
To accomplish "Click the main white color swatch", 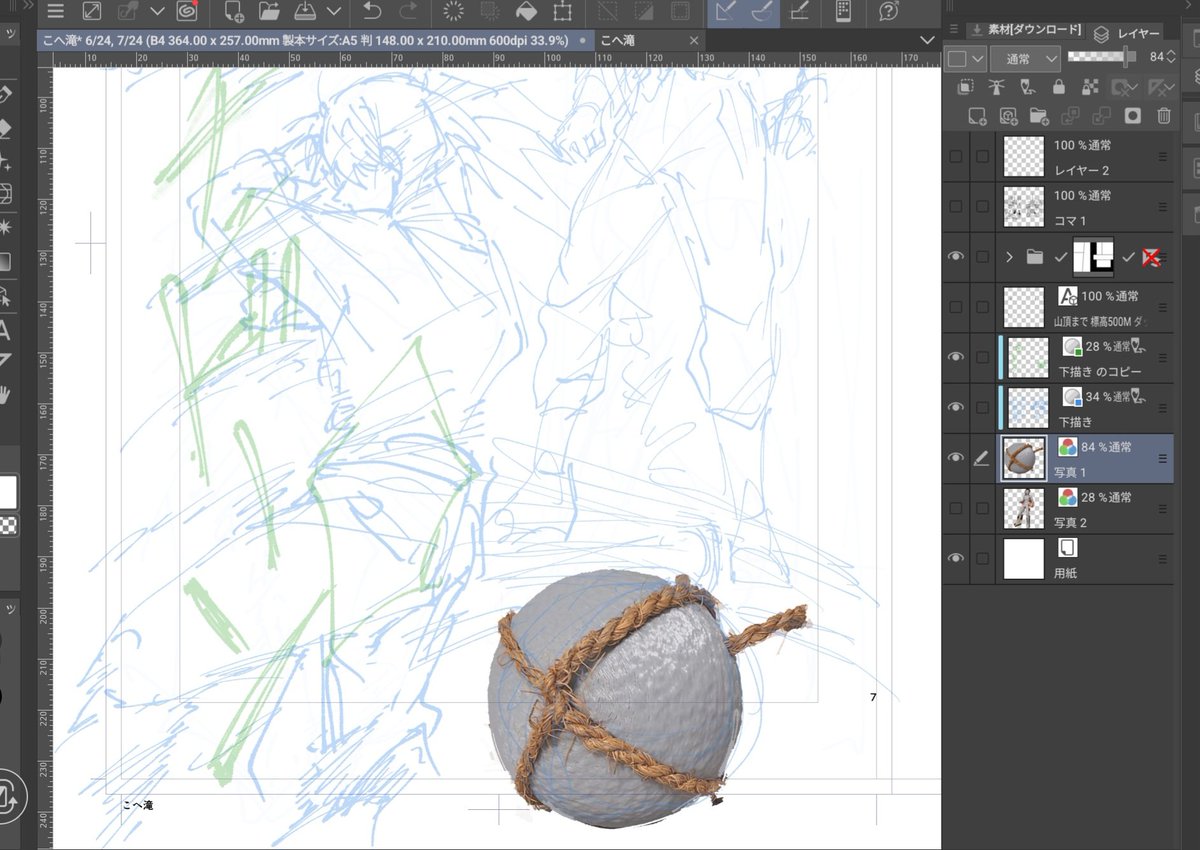I will 8,492.
